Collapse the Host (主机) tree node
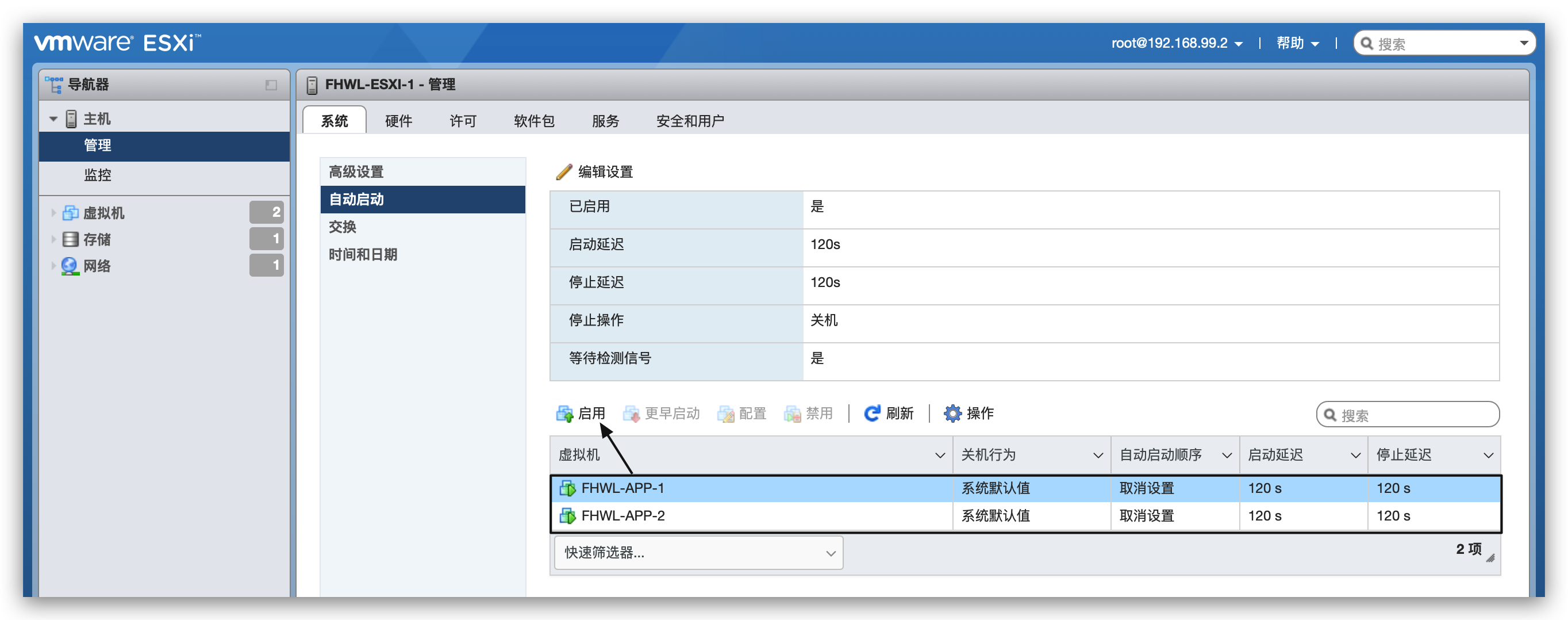This screenshot has width=1568, height=620. [x=53, y=118]
